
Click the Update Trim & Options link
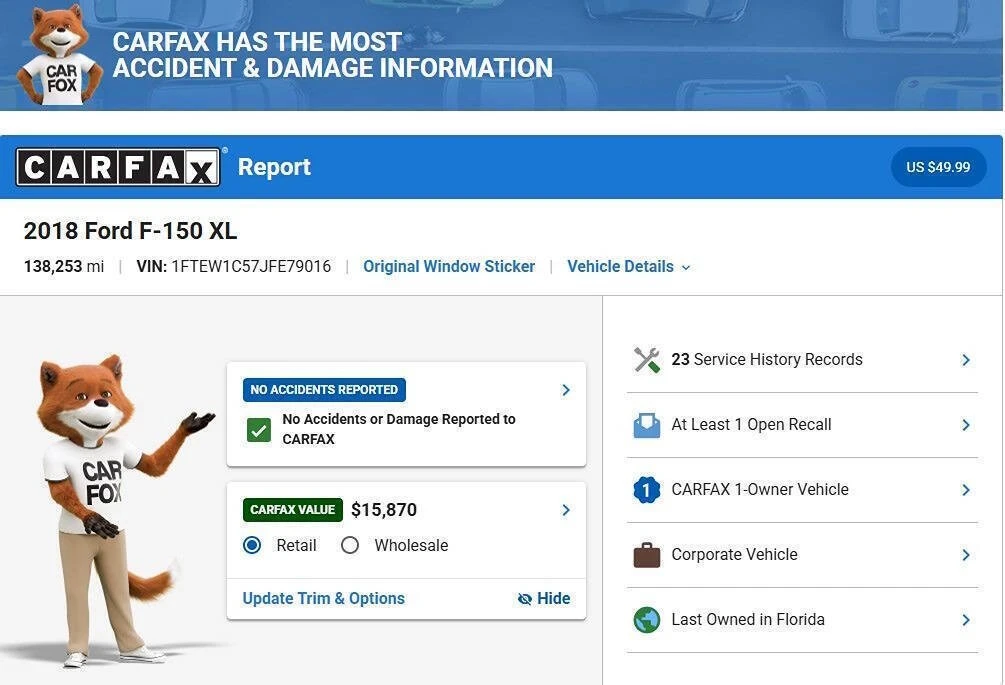324,598
